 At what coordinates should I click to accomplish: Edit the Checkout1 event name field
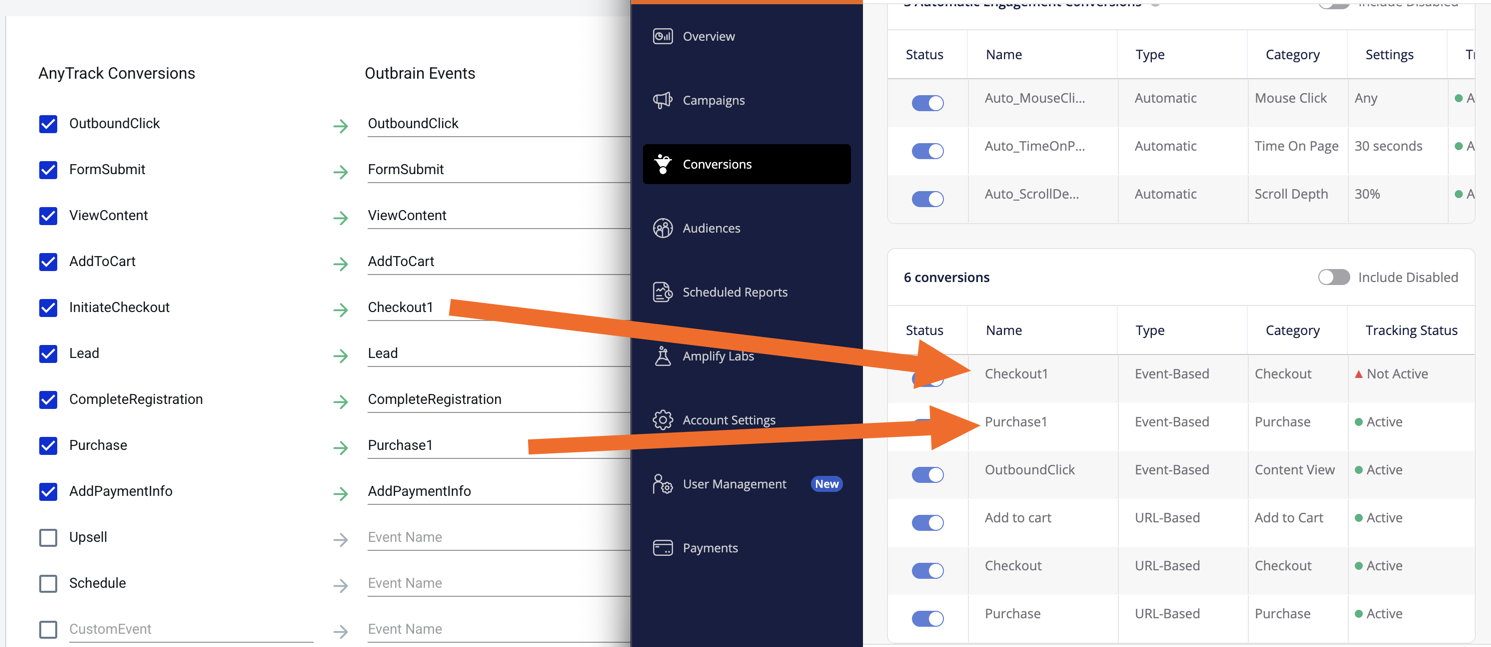(x=498, y=308)
